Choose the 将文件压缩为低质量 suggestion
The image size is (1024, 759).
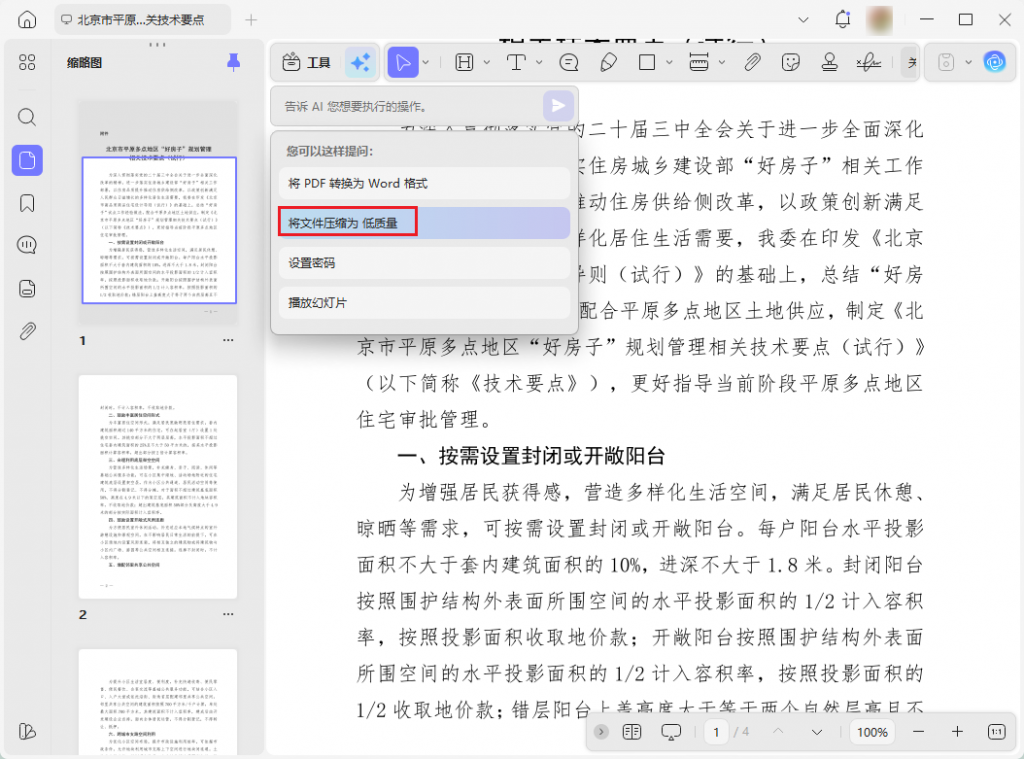click(x=347, y=222)
